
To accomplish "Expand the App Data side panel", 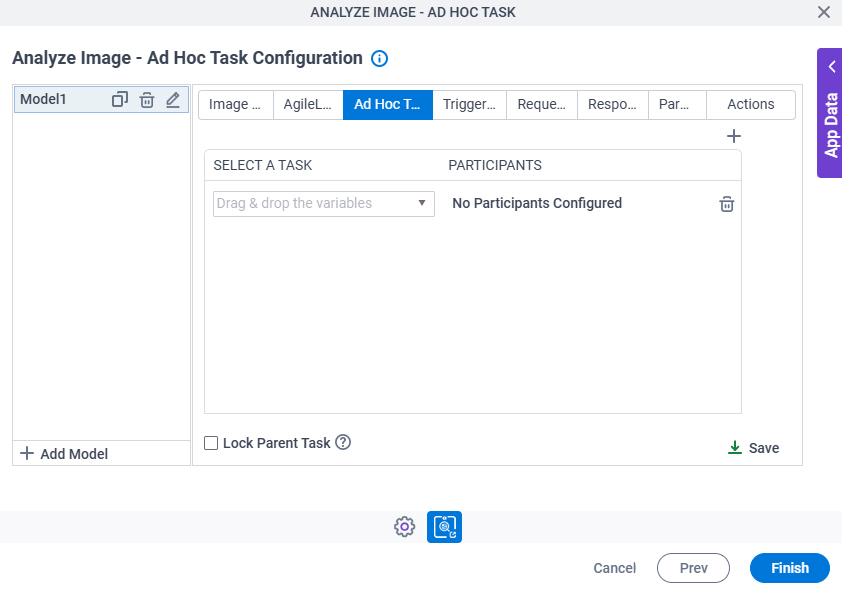I will point(830,113).
